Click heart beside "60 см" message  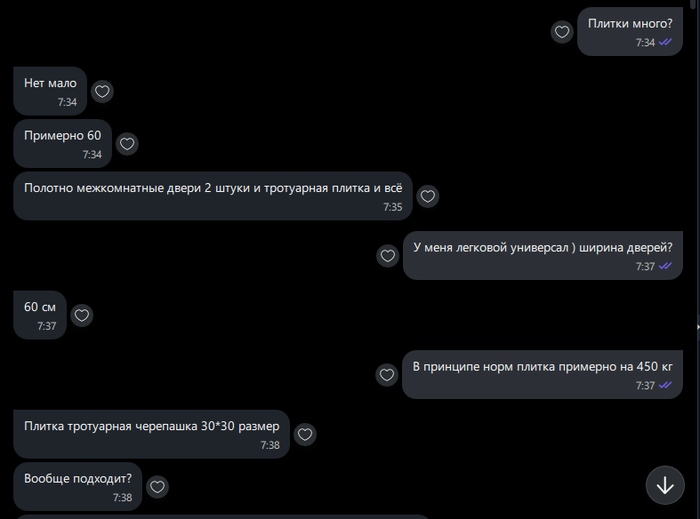pyautogui.click(x=82, y=316)
